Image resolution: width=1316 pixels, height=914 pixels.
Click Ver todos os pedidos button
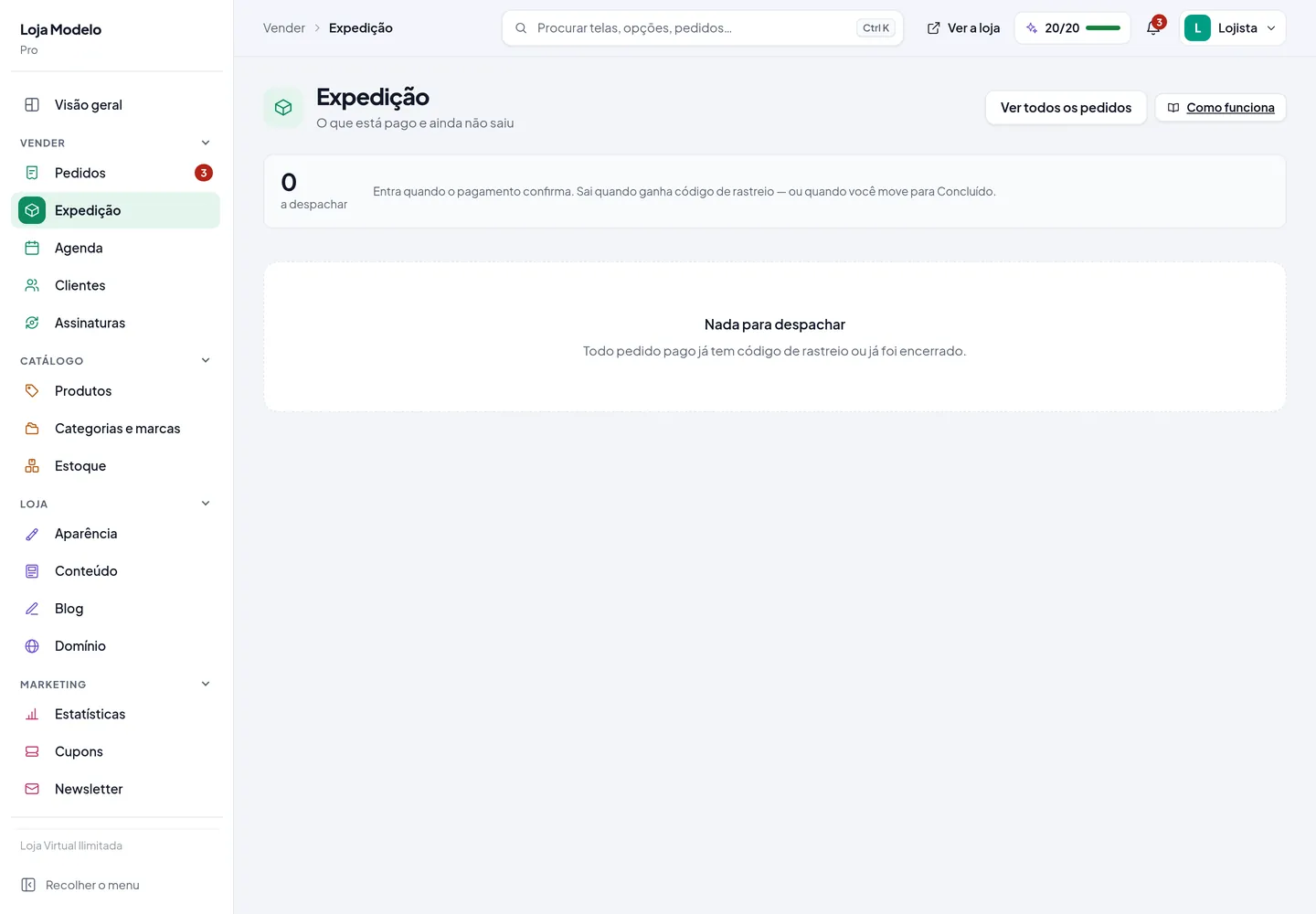tap(1066, 108)
